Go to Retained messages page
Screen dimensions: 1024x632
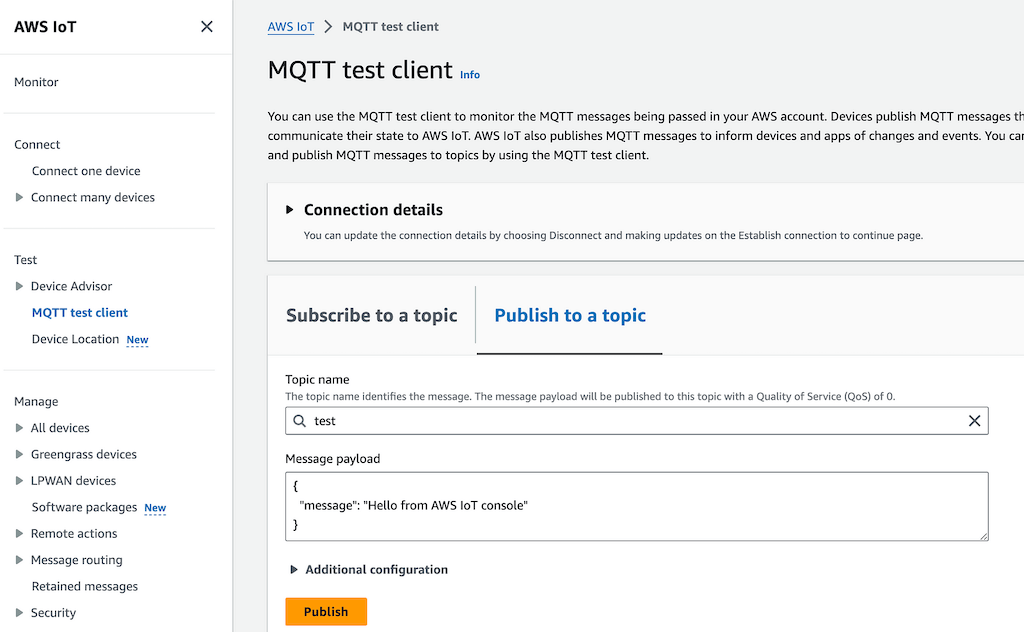[x=85, y=587]
